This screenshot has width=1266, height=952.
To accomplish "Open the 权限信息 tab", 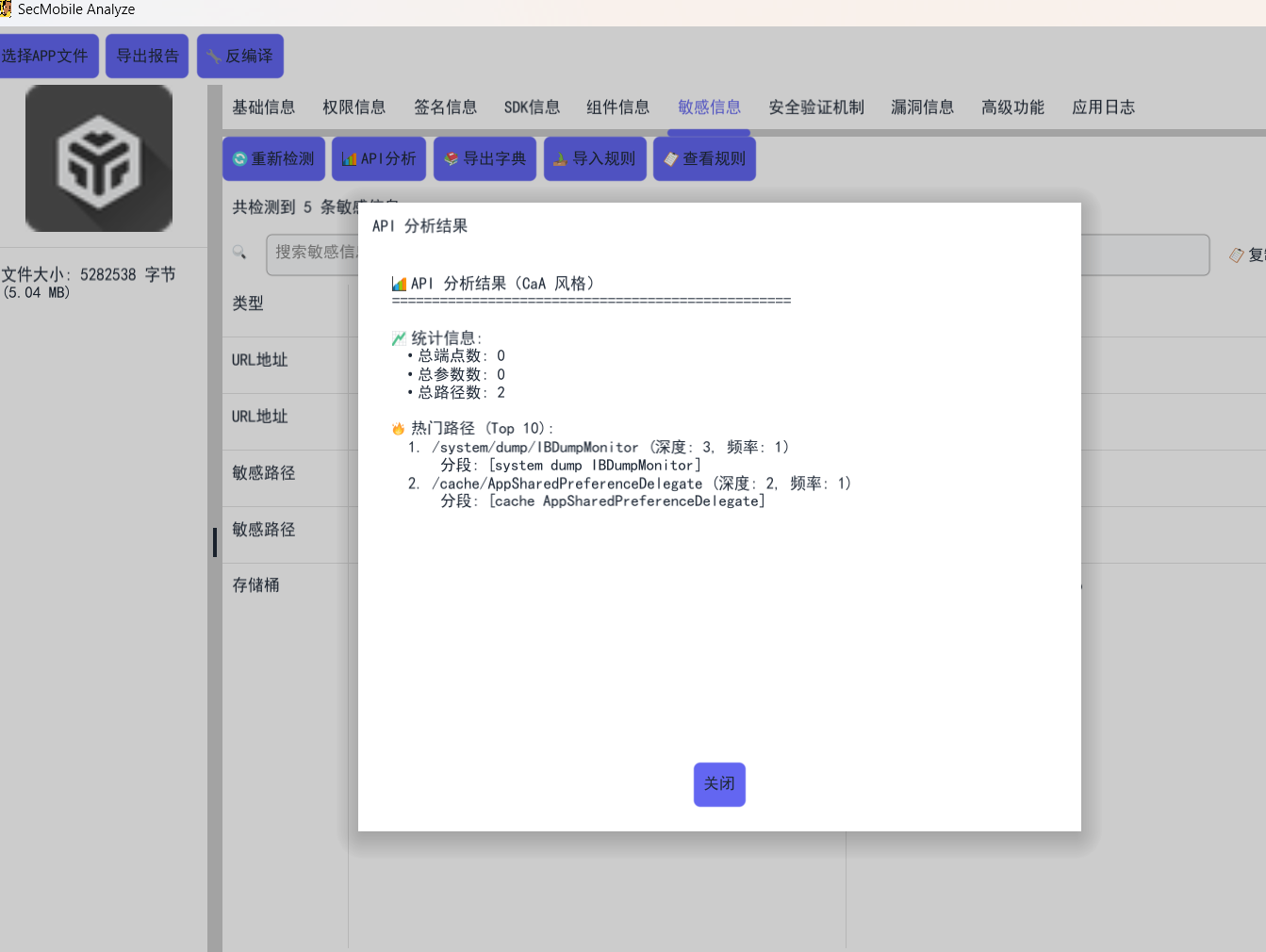I will pyautogui.click(x=354, y=107).
